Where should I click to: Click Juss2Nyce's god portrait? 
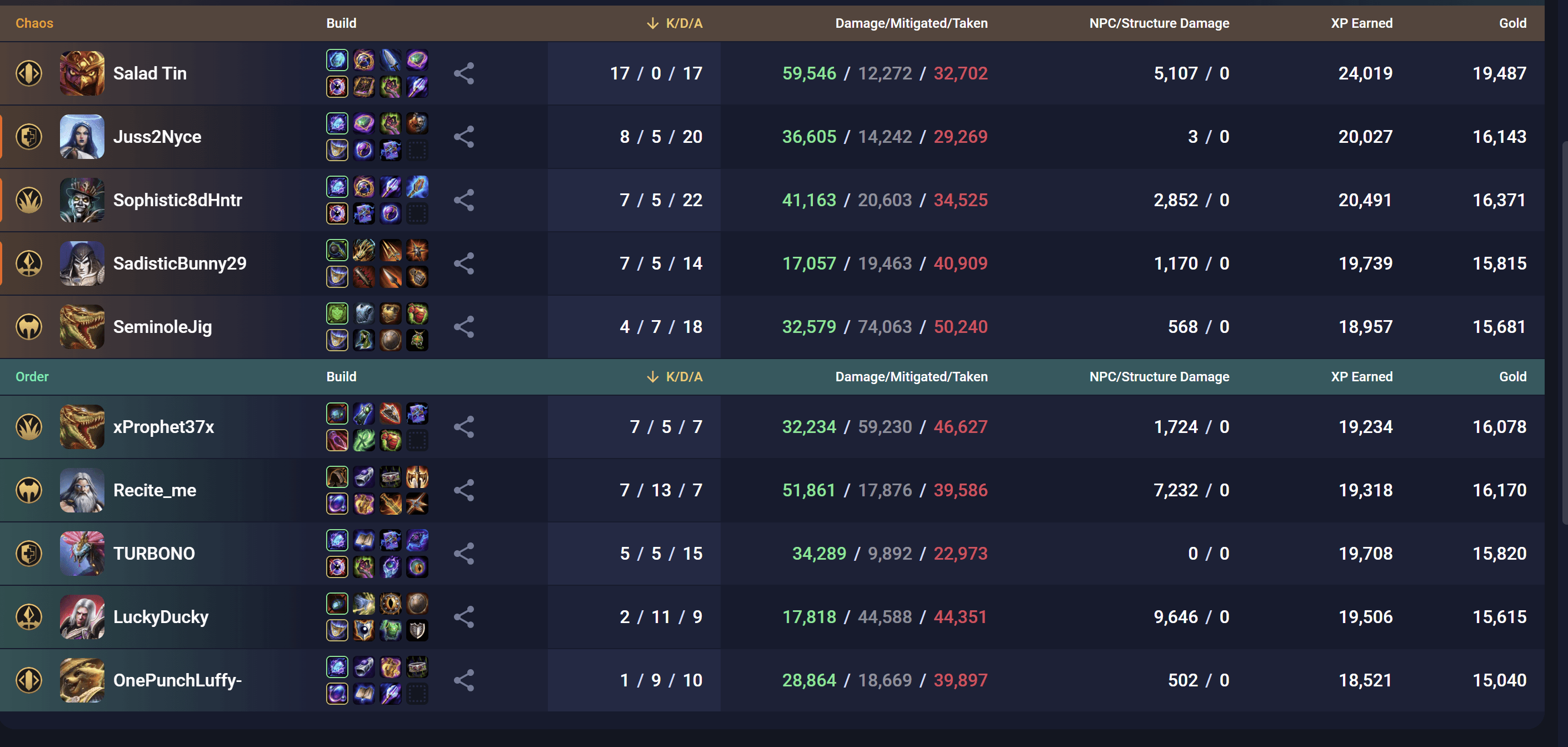point(82,137)
